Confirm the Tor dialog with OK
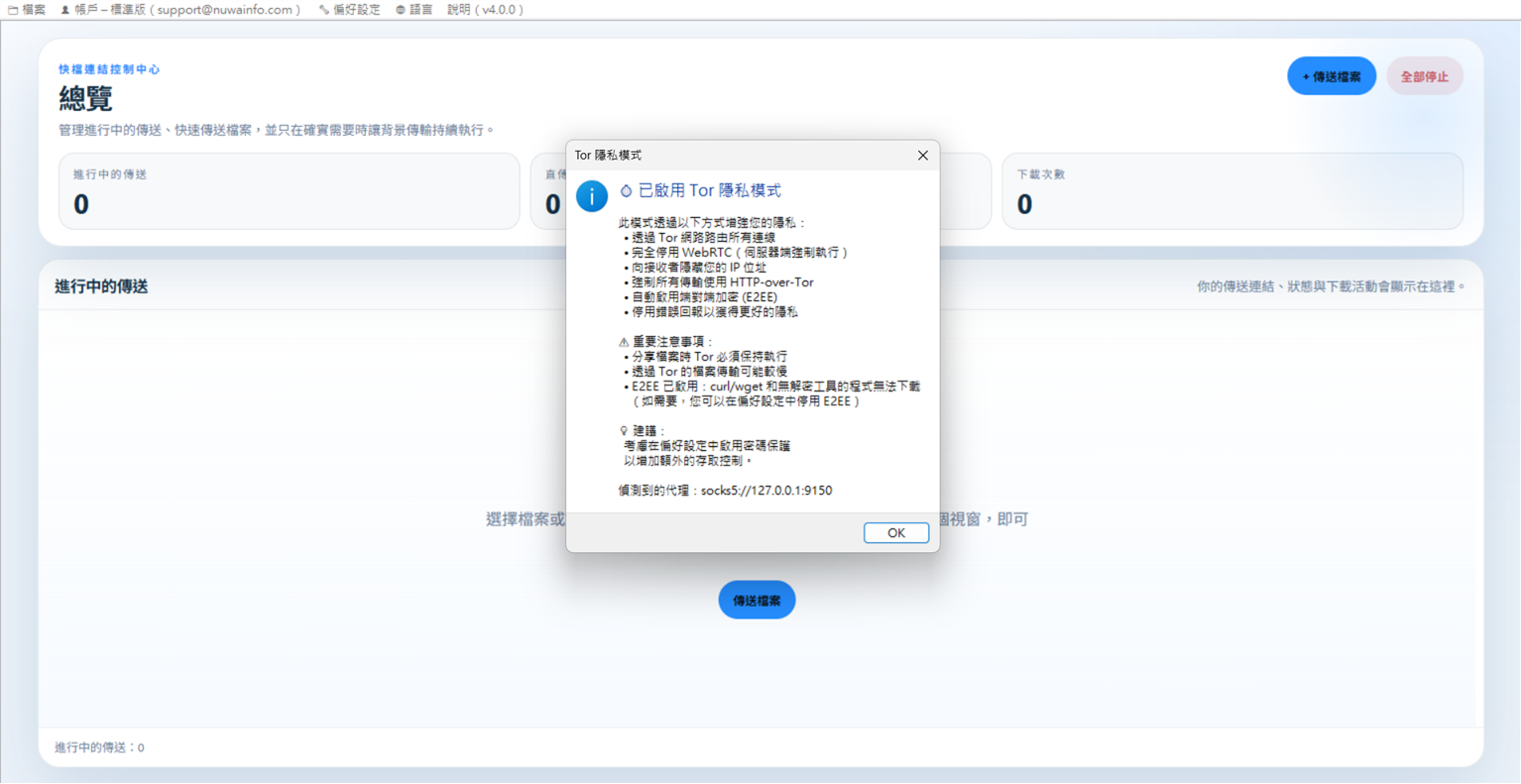 tap(896, 533)
